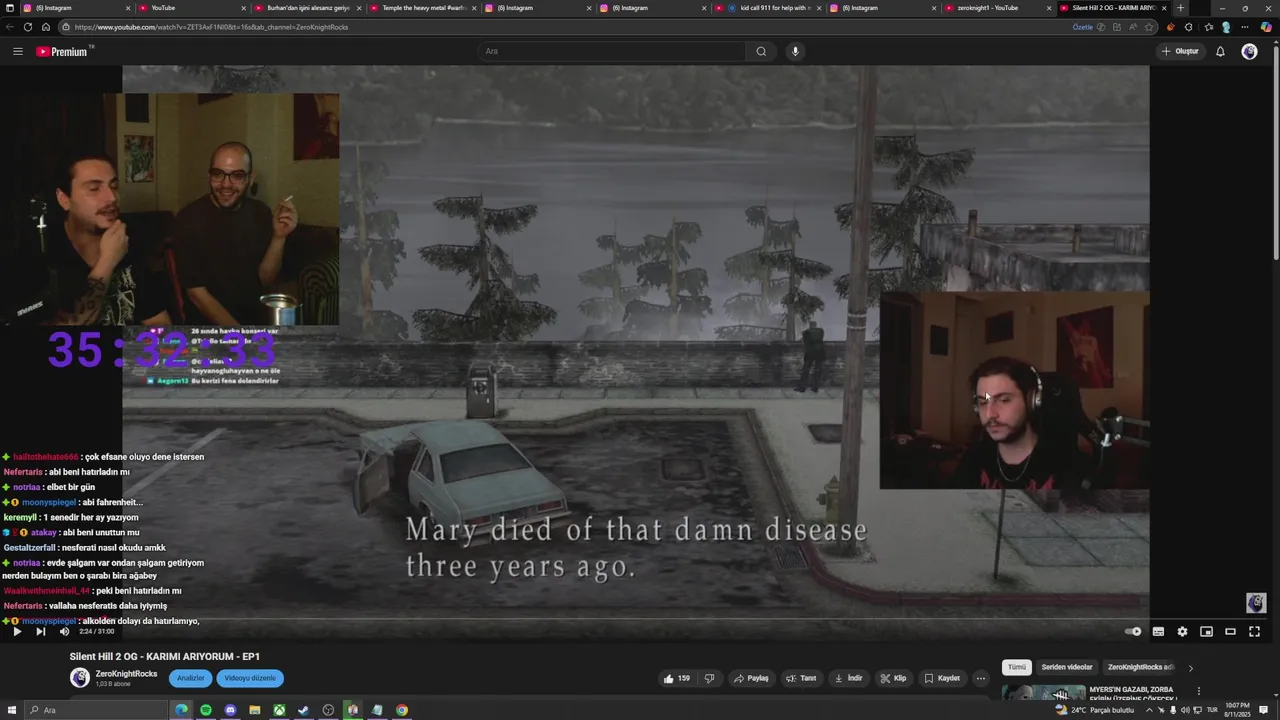Image resolution: width=1280 pixels, height=720 pixels.
Task: Show hidden system tray icons
Action: click(x=1148, y=710)
